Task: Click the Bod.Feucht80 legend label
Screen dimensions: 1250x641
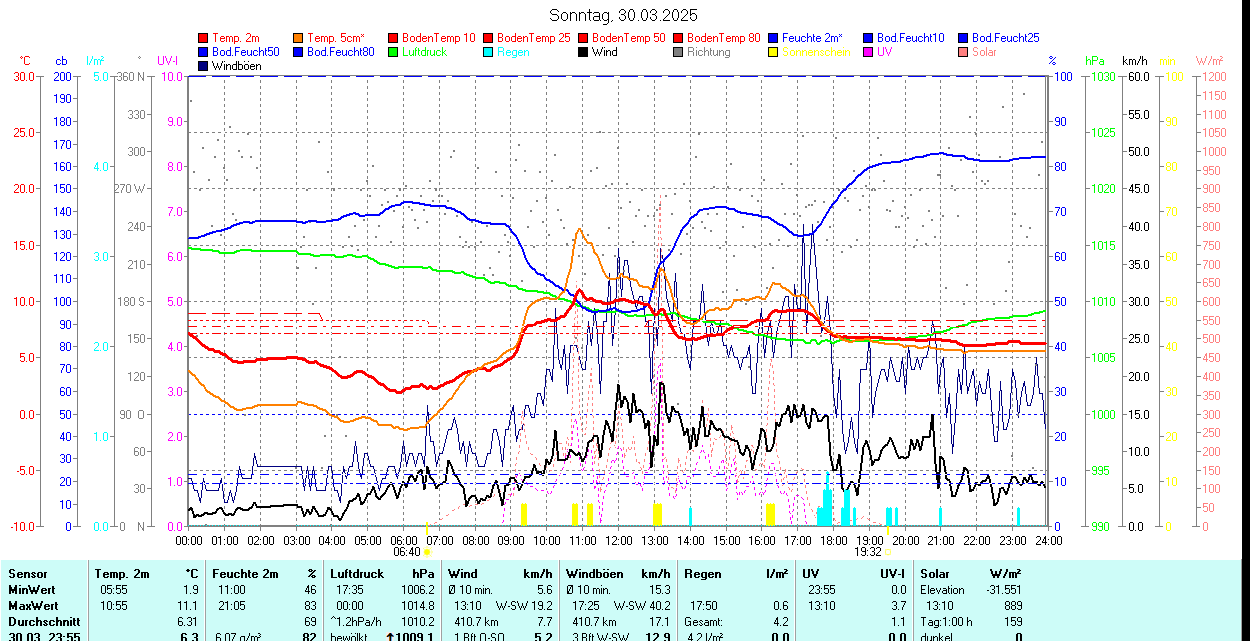Action: coord(340,52)
